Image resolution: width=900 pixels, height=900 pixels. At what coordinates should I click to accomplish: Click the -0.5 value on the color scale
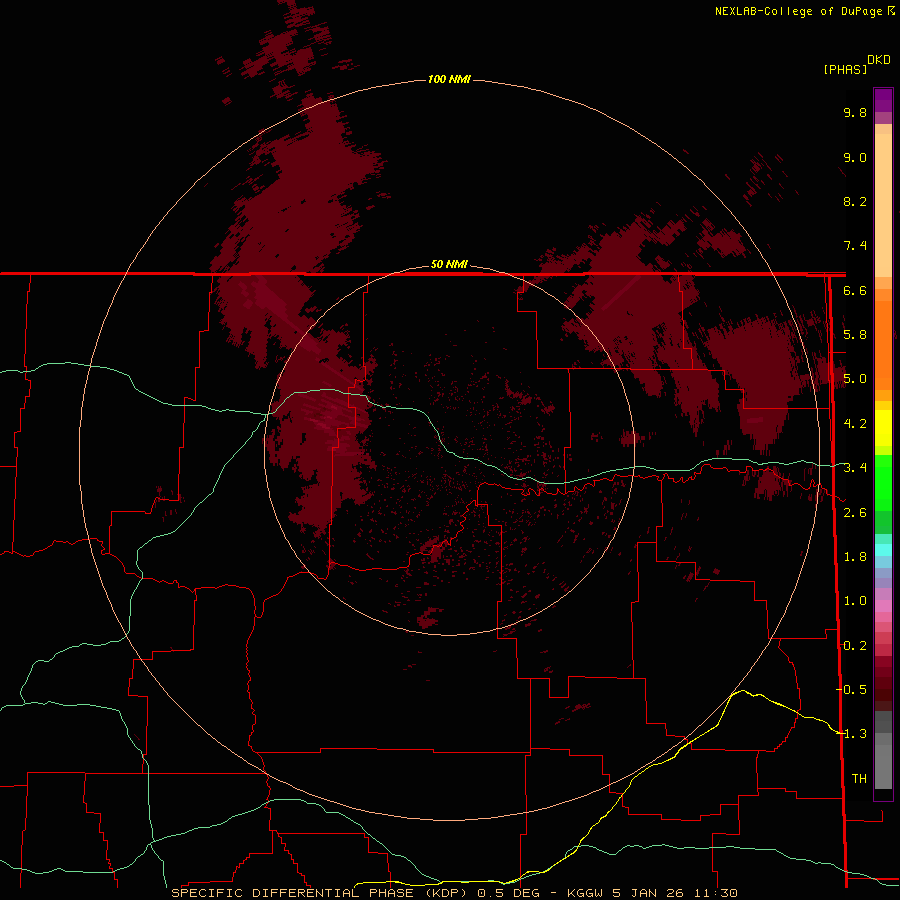[851, 690]
